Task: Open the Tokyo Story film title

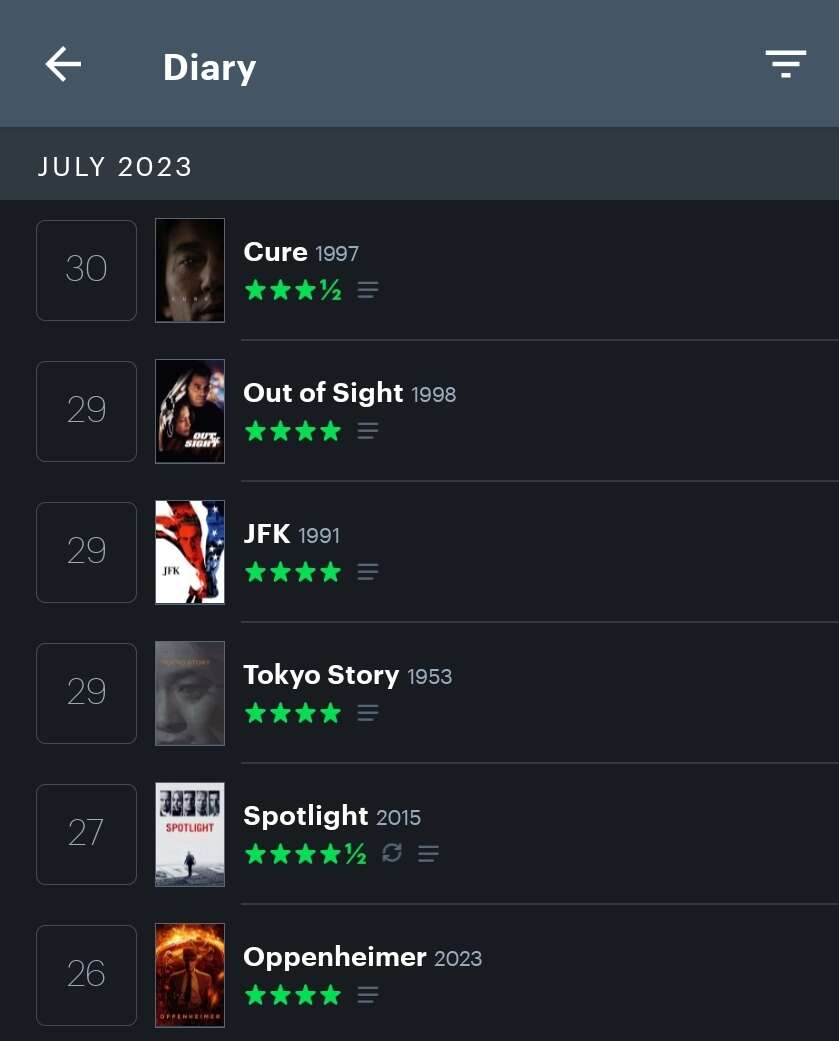Action: [321, 675]
